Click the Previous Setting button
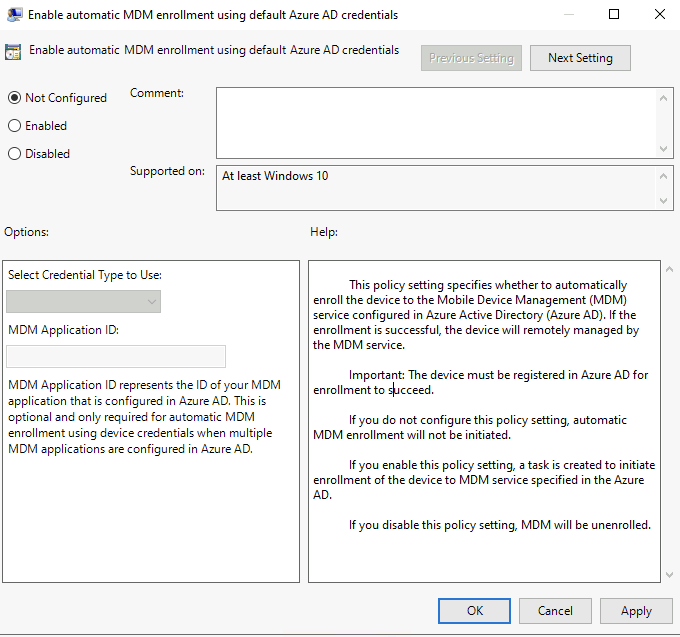This screenshot has height=637, width=680. tap(471, 58)
